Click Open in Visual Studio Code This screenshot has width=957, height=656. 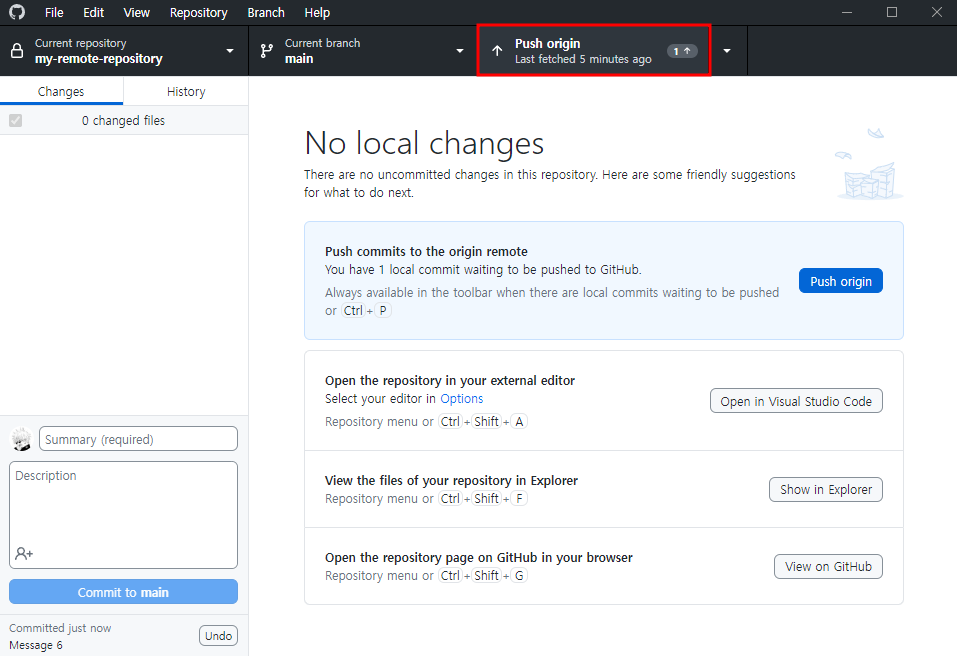(x=796, y=401)
